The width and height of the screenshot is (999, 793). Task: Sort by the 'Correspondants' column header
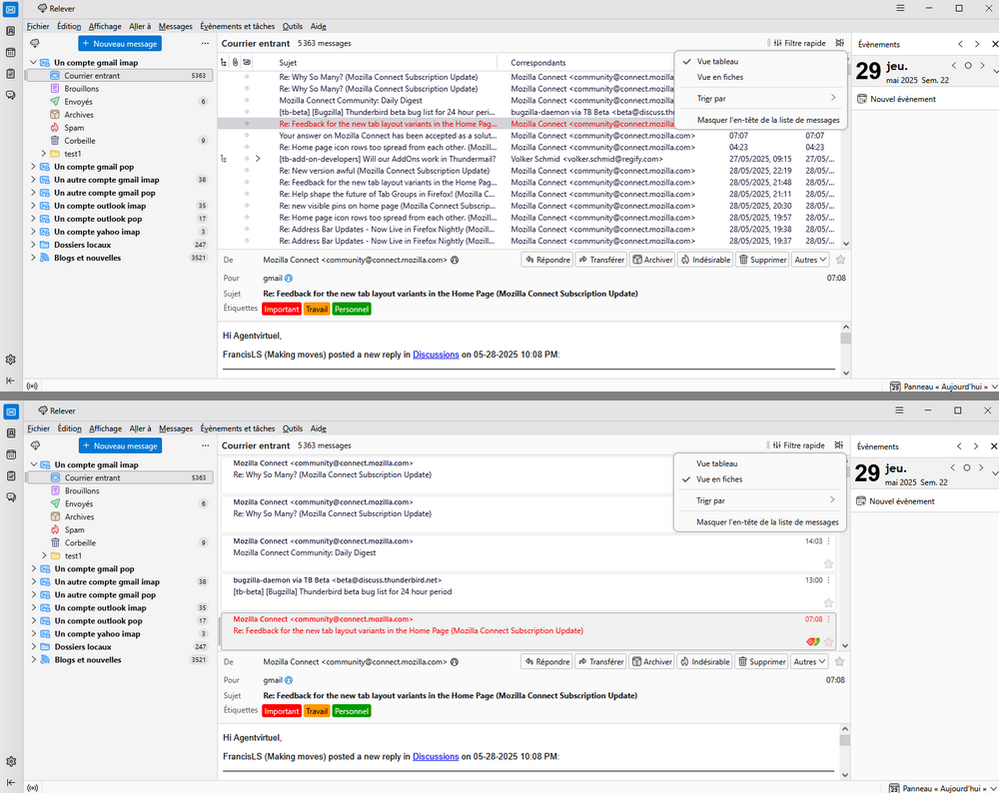[538, 62]
